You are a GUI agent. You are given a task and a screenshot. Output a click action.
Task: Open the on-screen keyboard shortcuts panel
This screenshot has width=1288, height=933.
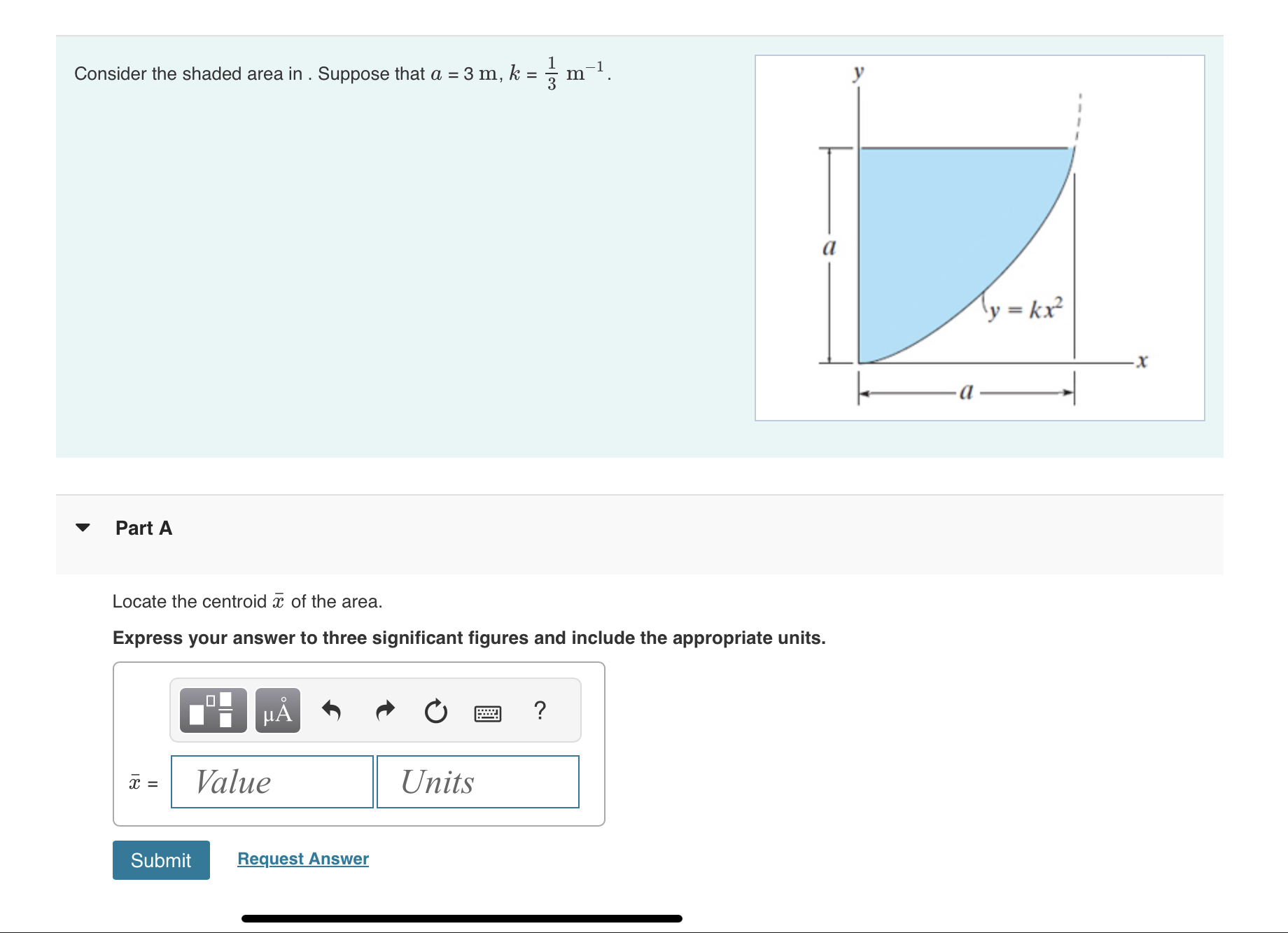point(488,712)
